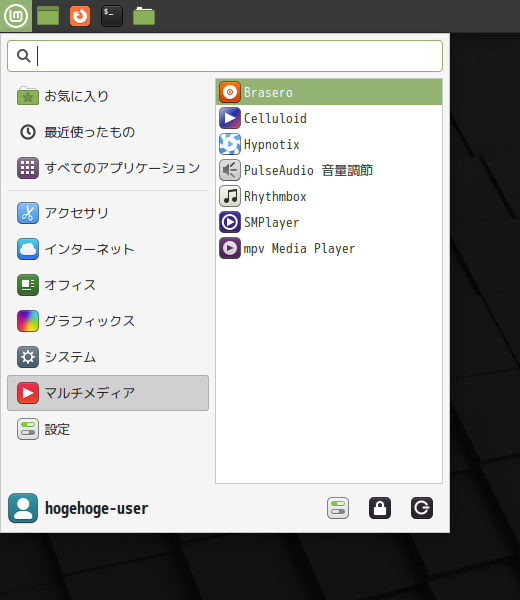Launch SMPlayer from its name text
The height and width of the screenshot is (600, 520).
point(272,223)
